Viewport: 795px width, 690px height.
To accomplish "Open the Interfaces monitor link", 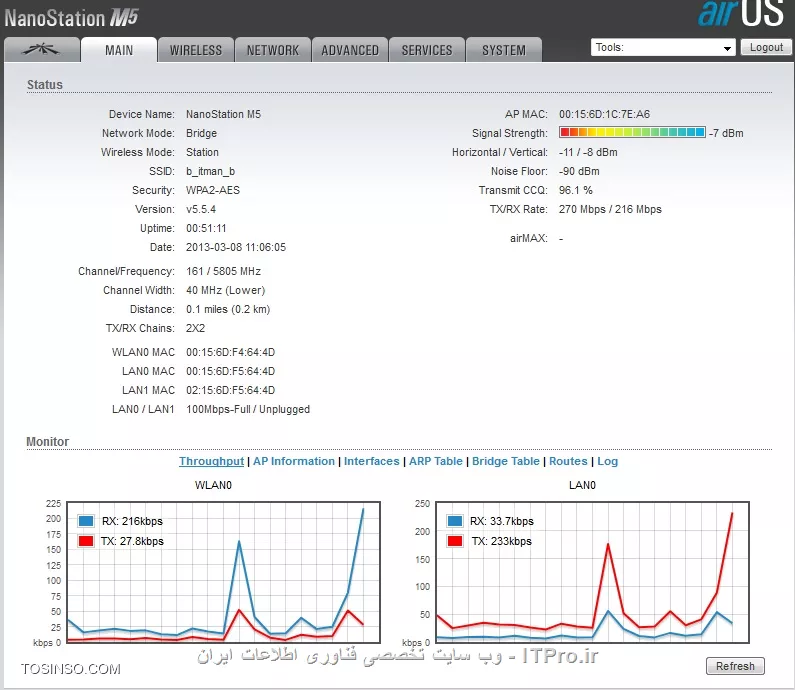I will click(x=372, y=461).
